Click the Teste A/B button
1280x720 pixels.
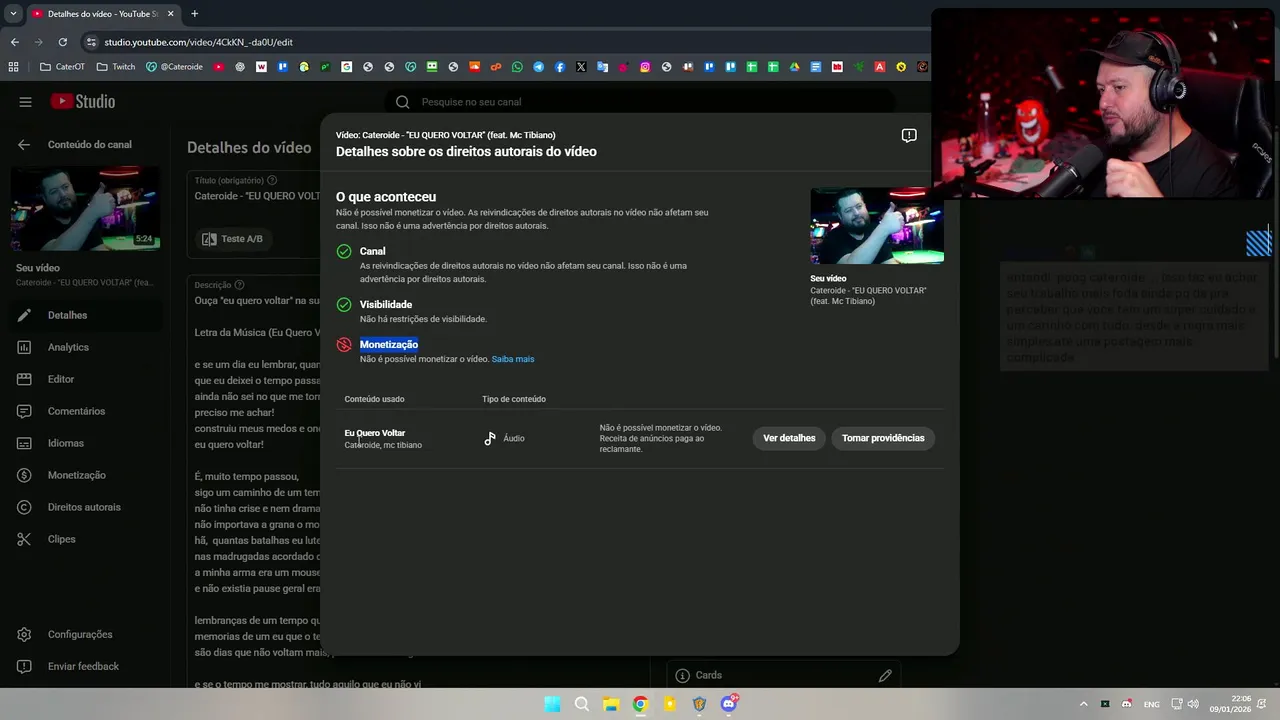[x=232, y=239]
